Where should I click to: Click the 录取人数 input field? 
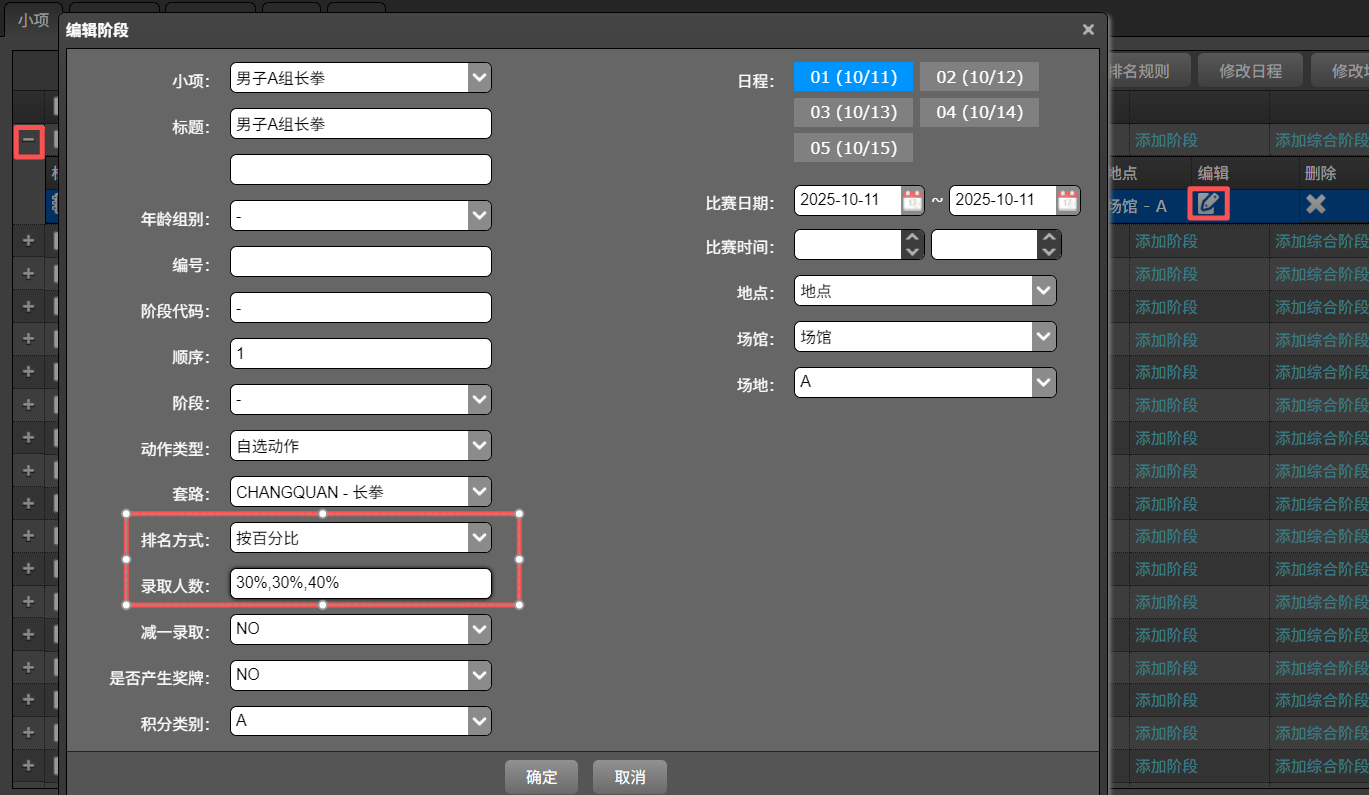(360, 583)
